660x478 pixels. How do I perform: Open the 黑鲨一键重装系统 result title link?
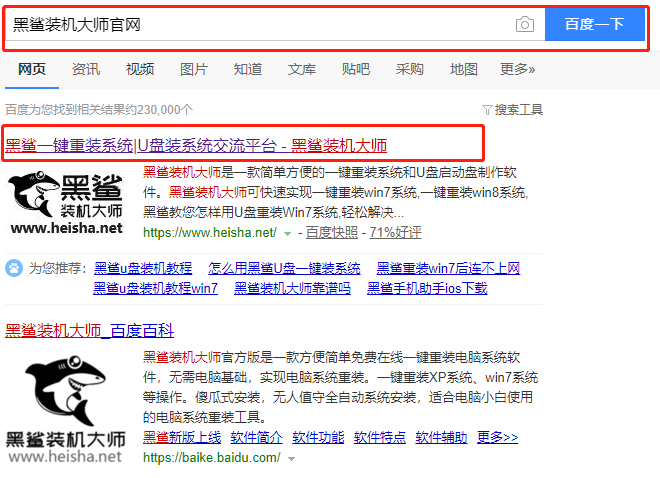point(196,146)
